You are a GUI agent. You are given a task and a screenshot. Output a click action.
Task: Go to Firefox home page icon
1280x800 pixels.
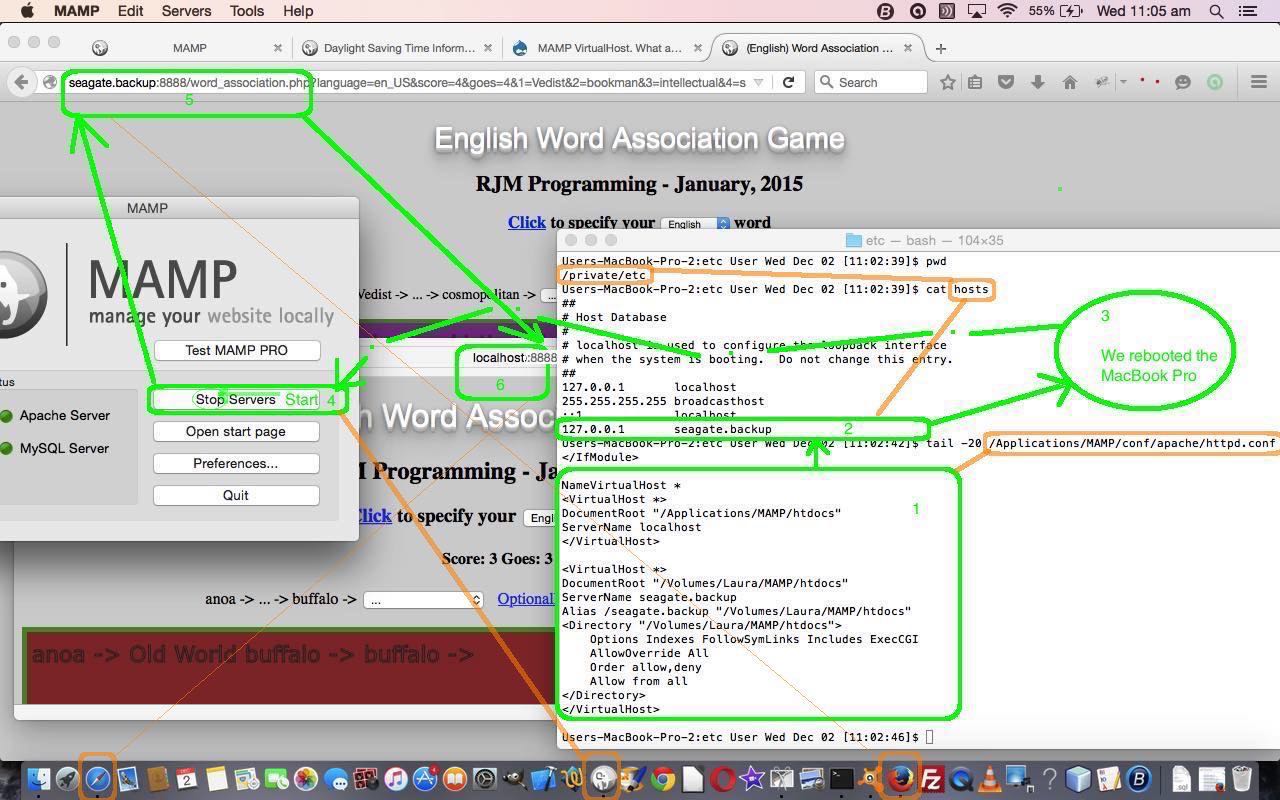1070,82
